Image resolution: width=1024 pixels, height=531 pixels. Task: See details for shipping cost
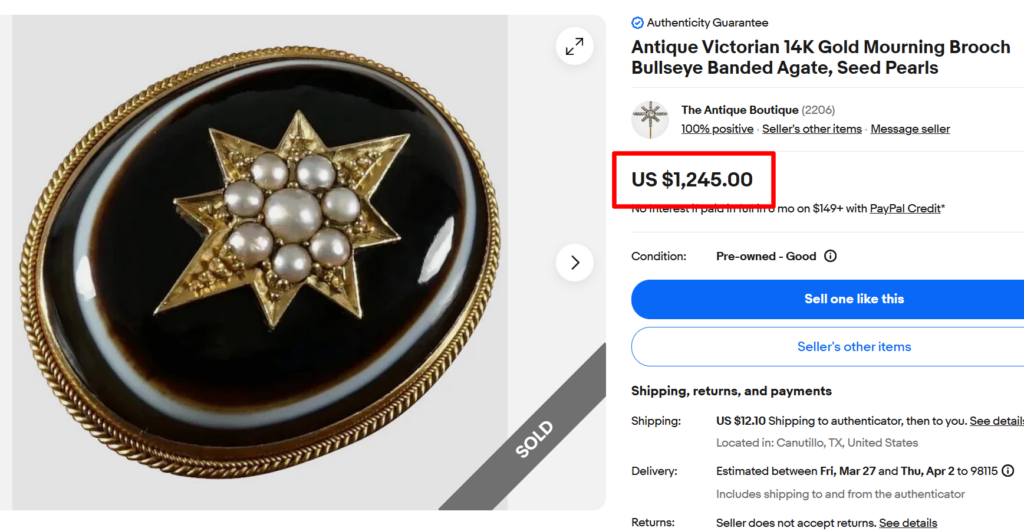(x=996, y=421)
